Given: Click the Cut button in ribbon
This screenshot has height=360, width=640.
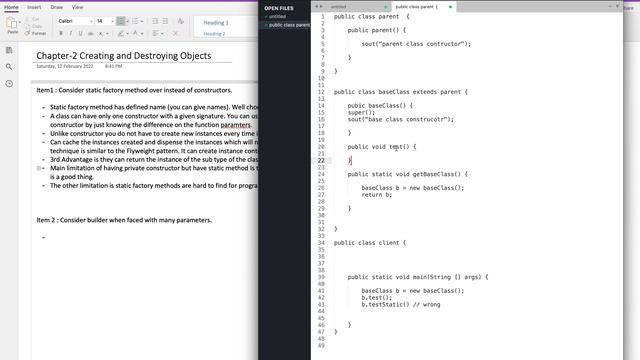Looking at the screenshot, I should [33, 19].
